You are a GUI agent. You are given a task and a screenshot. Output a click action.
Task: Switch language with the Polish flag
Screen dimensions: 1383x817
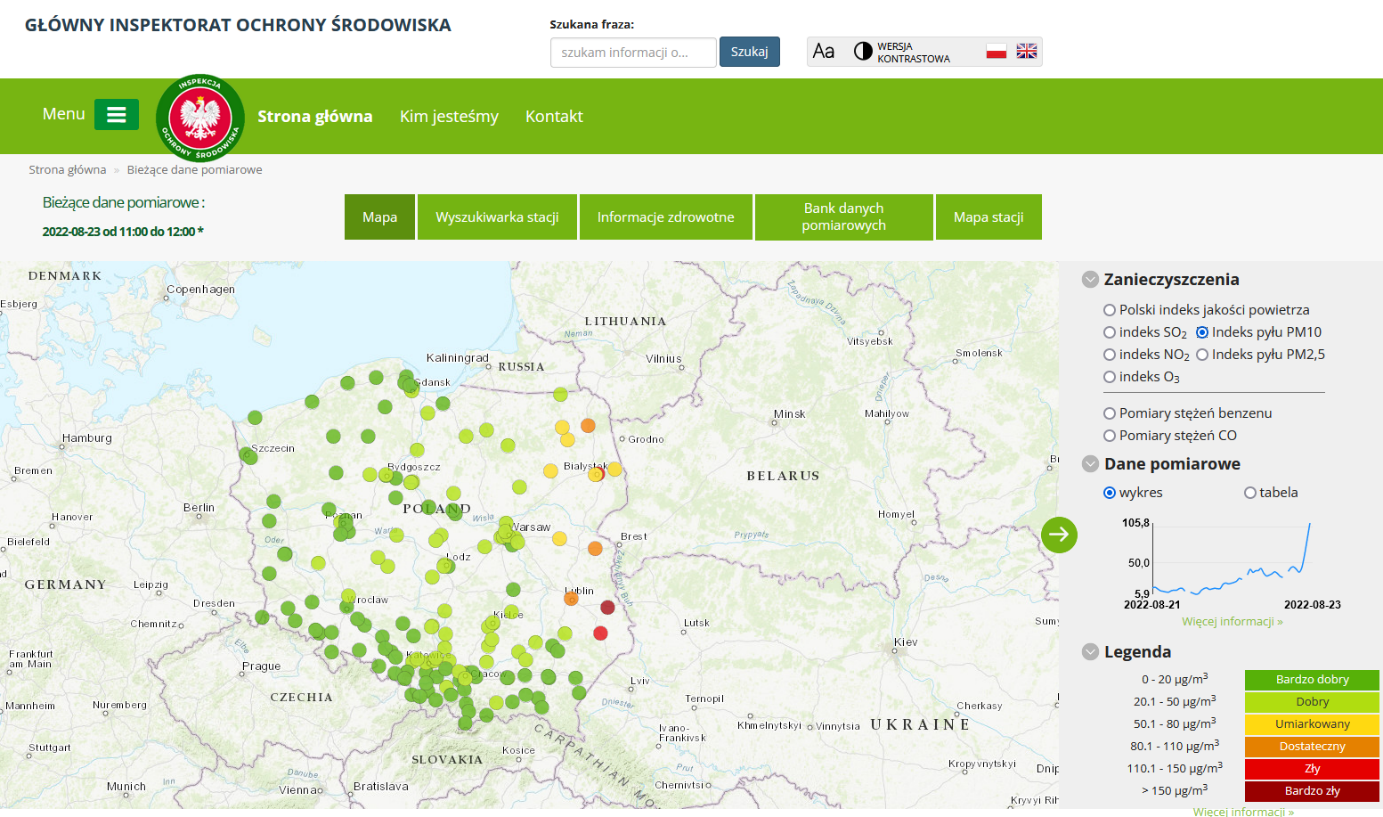(x=996, y=51)
